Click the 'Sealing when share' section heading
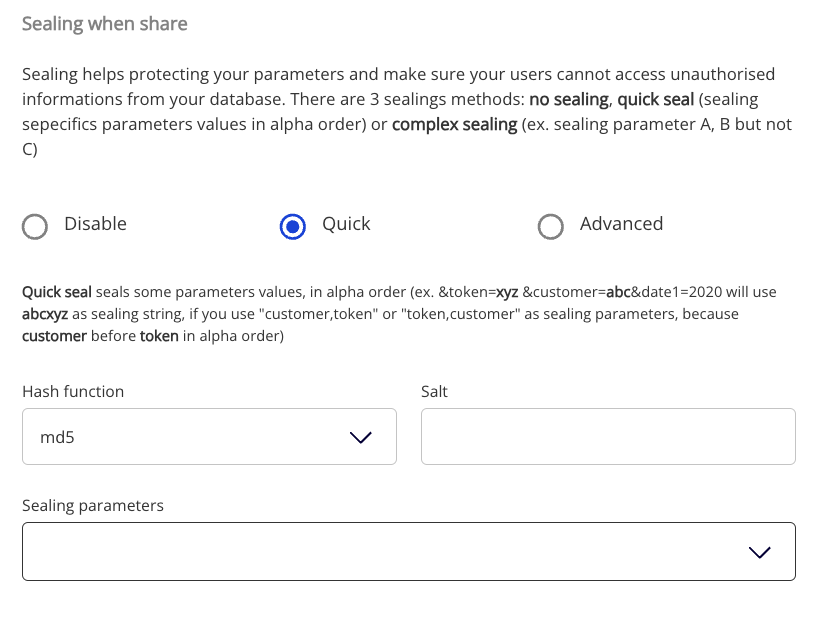The image size is (834, 618). click(x=104, y=23)
